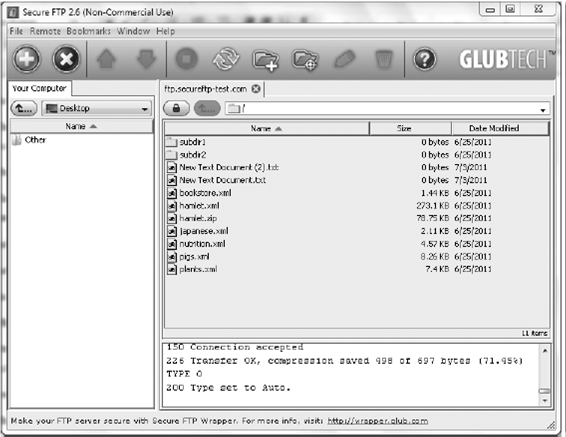Click the Delete trash toolbar icon
566x437 pixels.
click(384, 60)
